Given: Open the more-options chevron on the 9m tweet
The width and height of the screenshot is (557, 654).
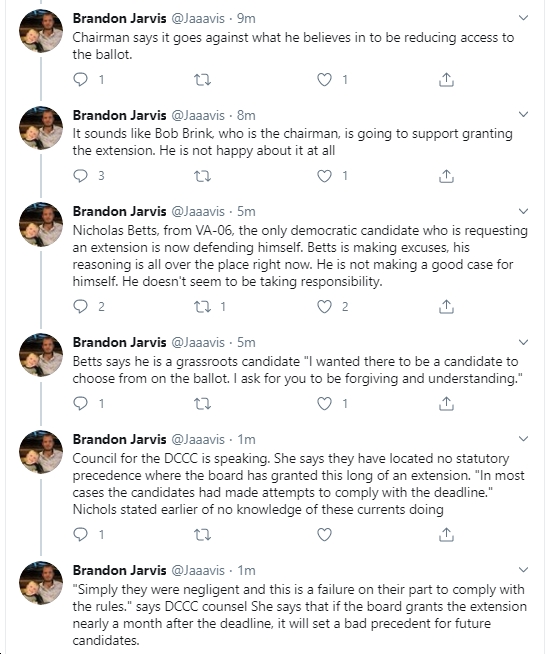Looking at the screenshot, I should [523, 18].
